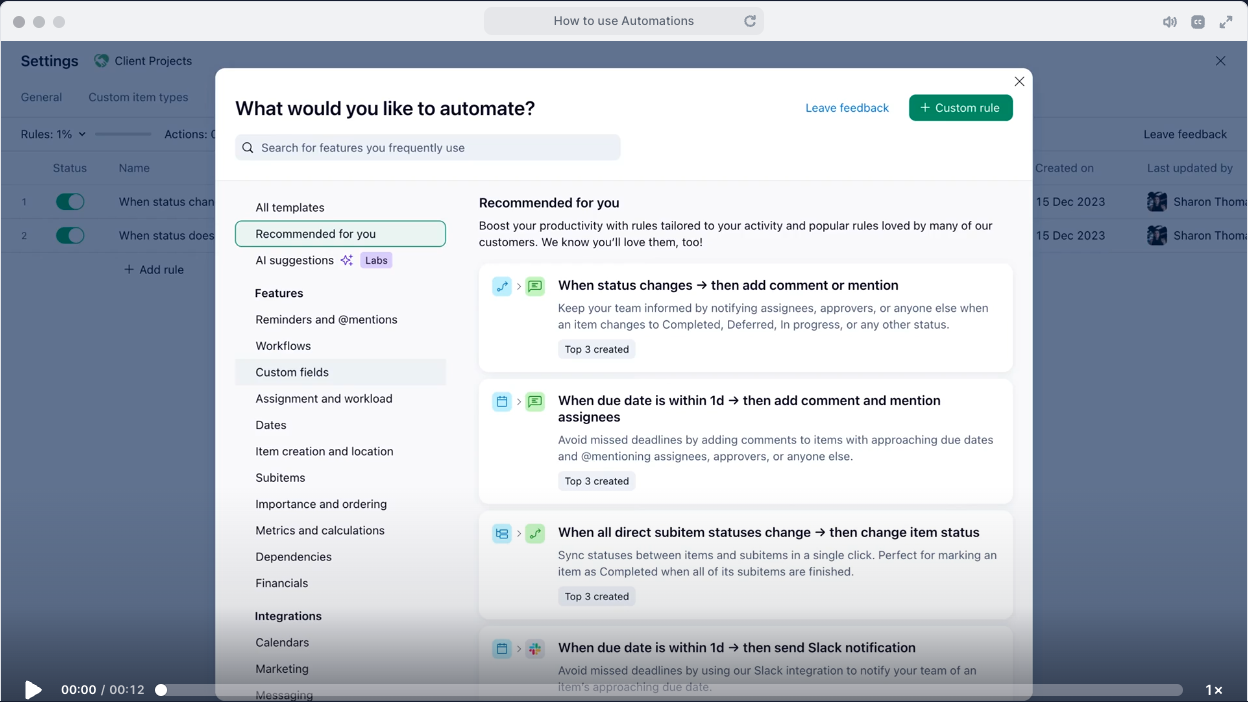Click Sharon's avatar in first rule row
The height and width of the screenshot is (702, 1248).
[x=1157, y=202]
